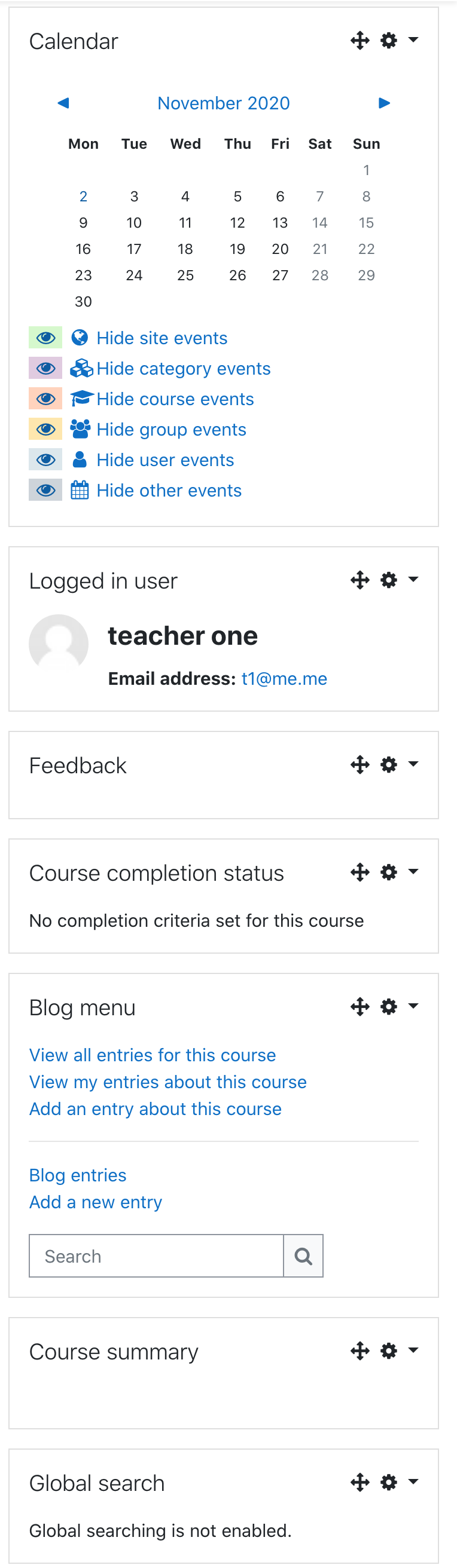Click Hide group events
This screenshot has width=457, height=1568.
coord(171,429)
